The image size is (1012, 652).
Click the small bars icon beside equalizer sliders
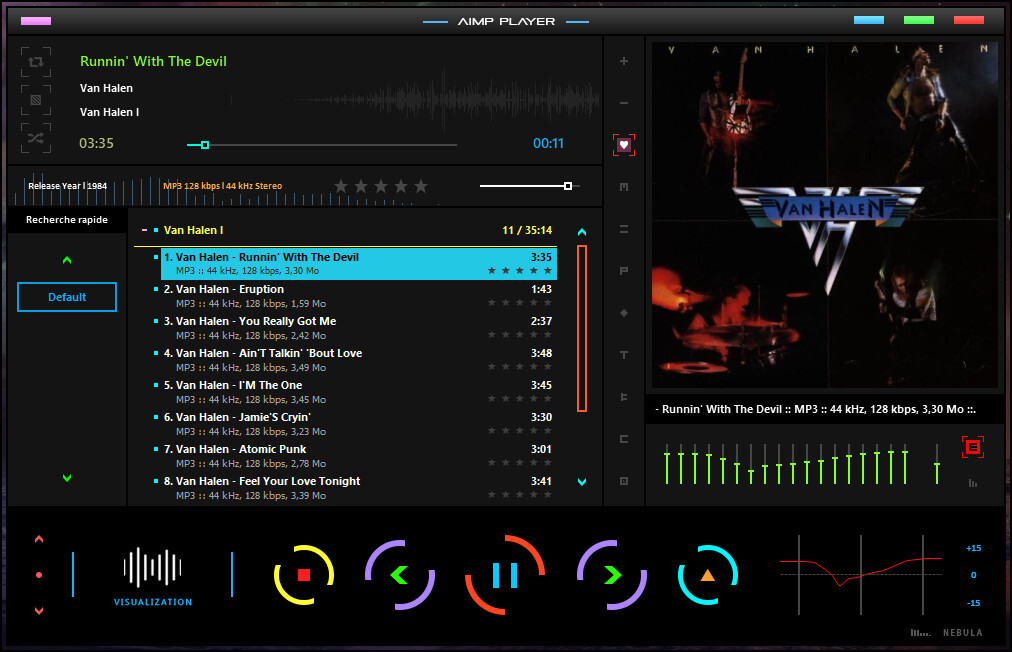pos(973,483)
